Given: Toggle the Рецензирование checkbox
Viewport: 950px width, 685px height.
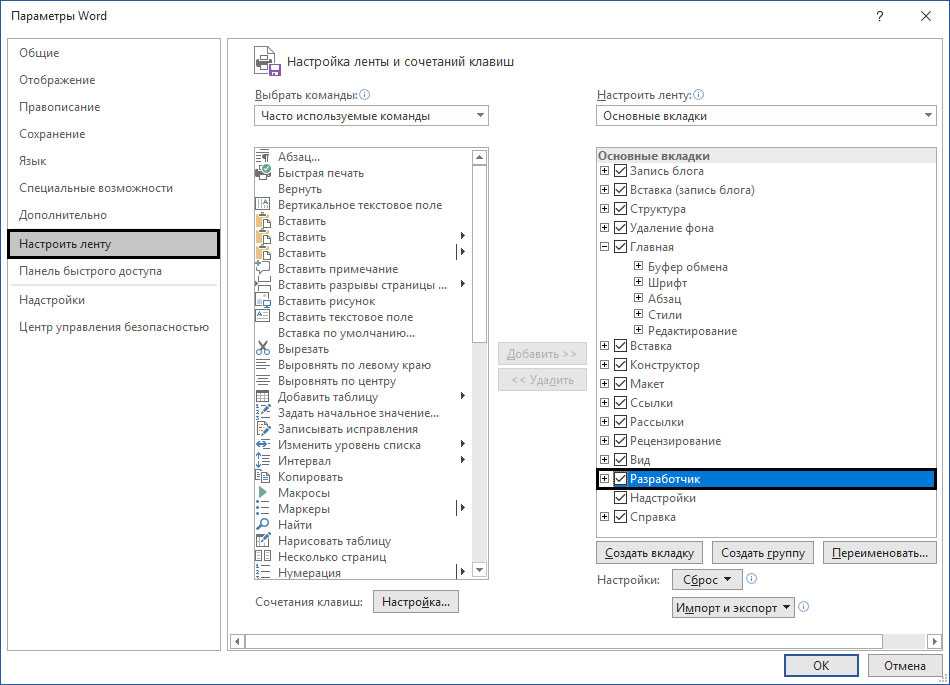Looking at the screenshot, I should click(x=620, y=441).
